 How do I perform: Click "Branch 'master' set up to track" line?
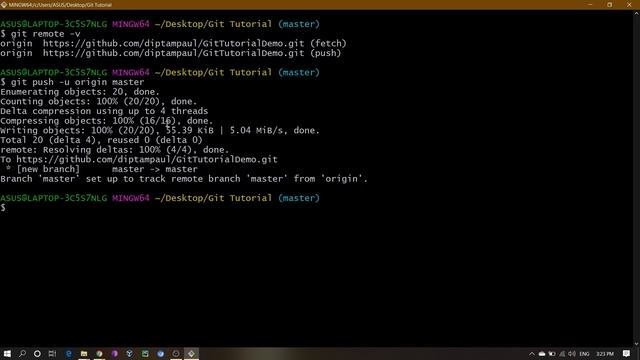click(x=184, y=179)
